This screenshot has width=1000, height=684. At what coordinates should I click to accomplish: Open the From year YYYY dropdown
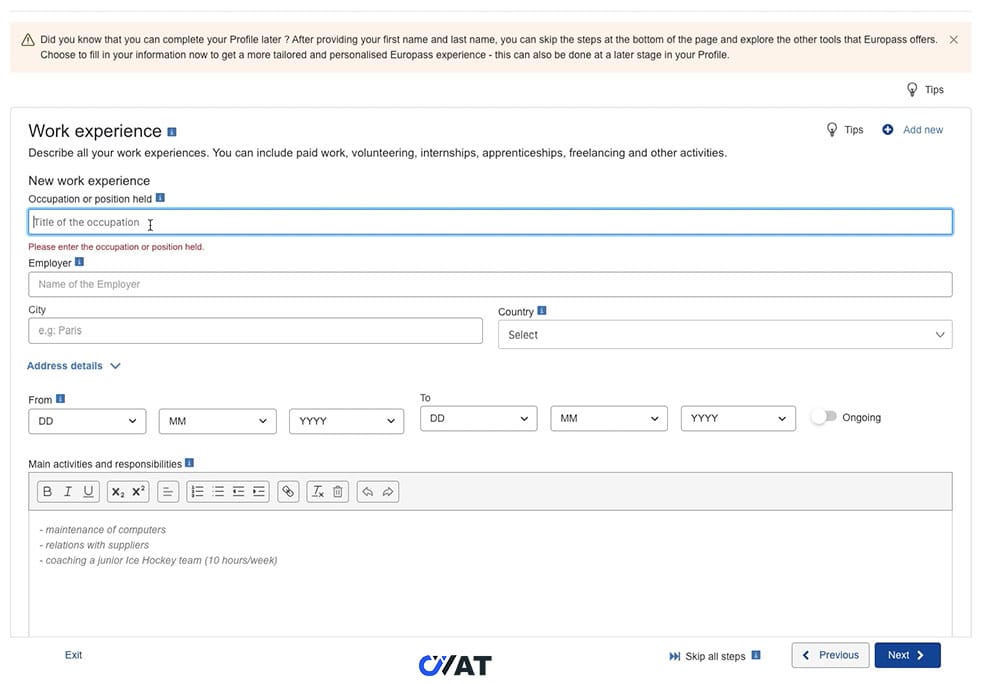346,421
